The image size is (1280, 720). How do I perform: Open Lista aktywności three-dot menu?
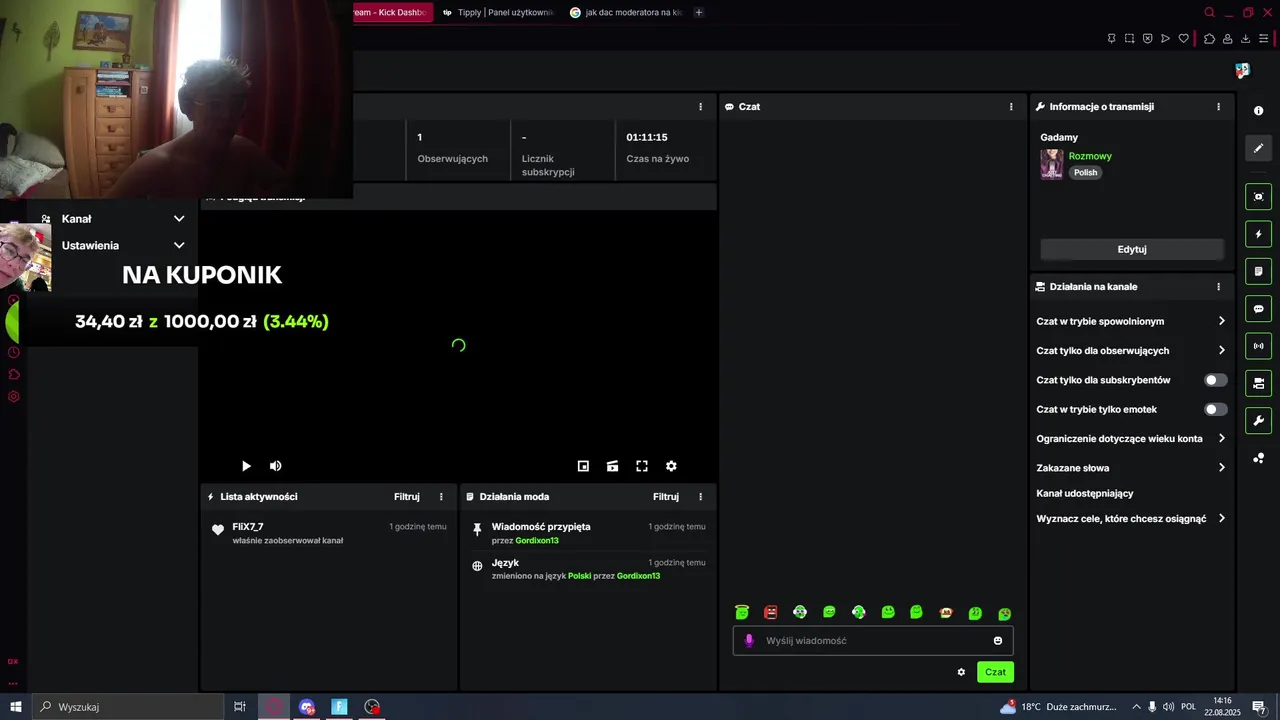pos(441,497)
